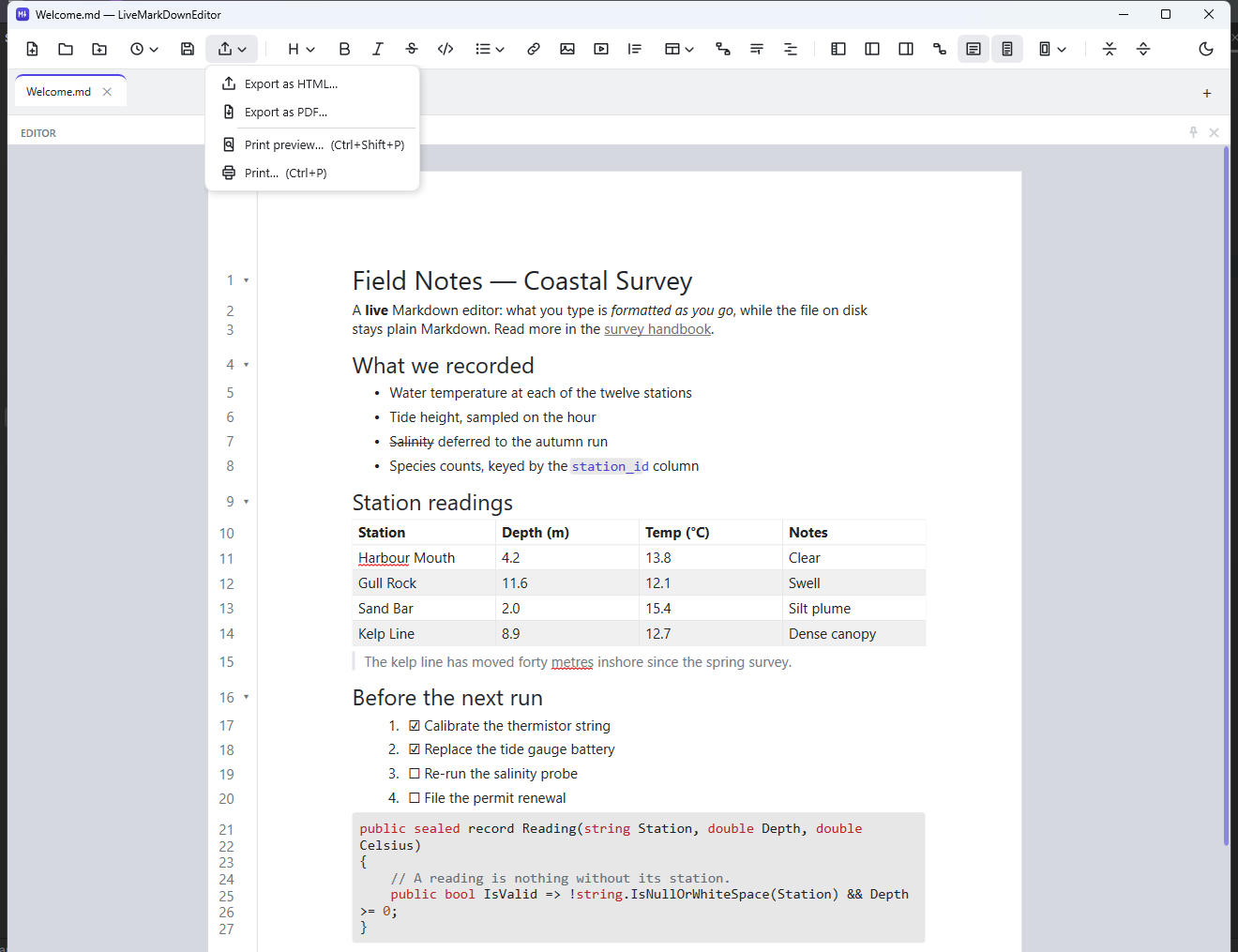The height and width of the screenshot is (952, 1238).
Task: Open the recent files clock dropdown
Action: coord(143,49)
